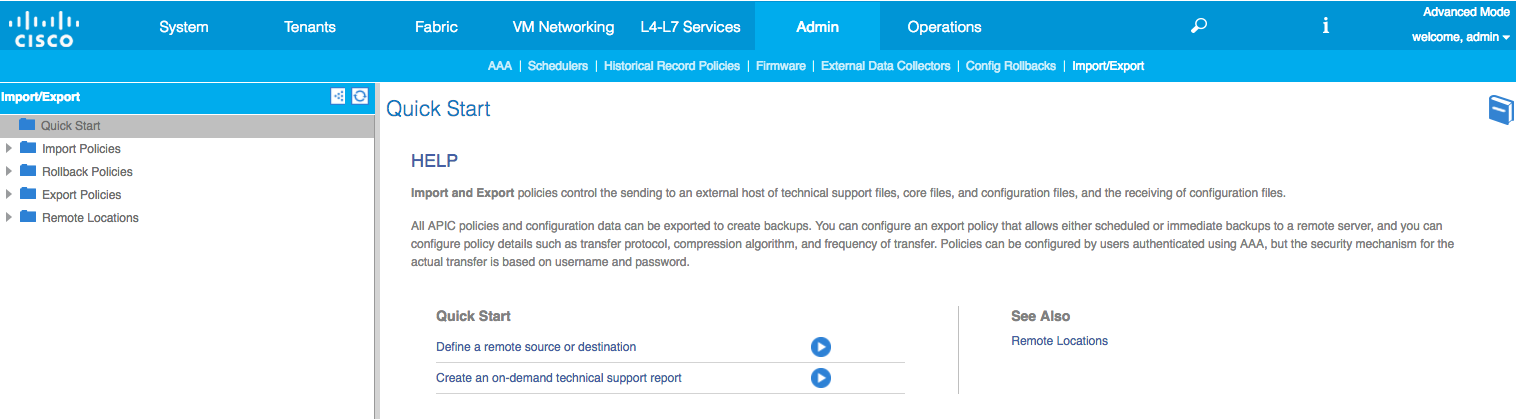Click the search magnifier icon
The image size is (1516, 419).
pyautogui.click(x=1198, y=27)
